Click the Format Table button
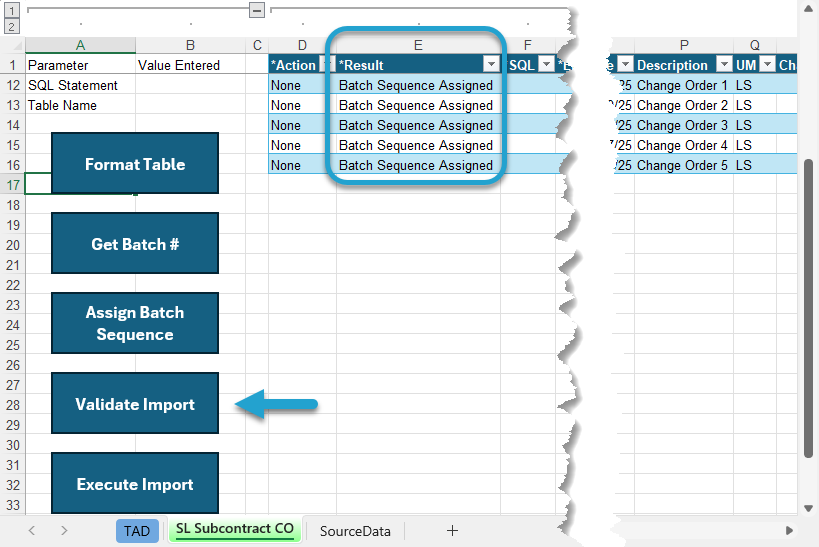The width and height of the screenshot is (819, 547). coord(135,163)
